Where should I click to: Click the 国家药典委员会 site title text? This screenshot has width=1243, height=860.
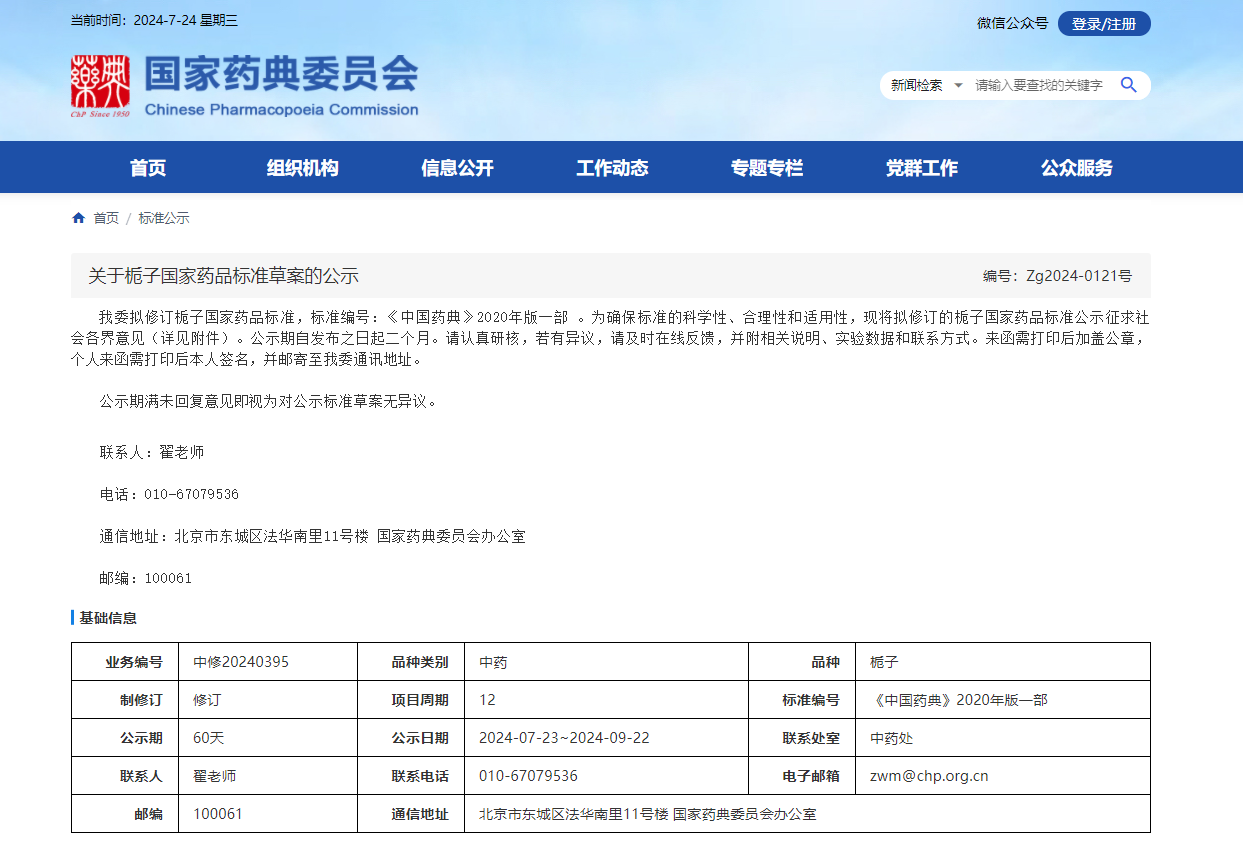(281, 75)
